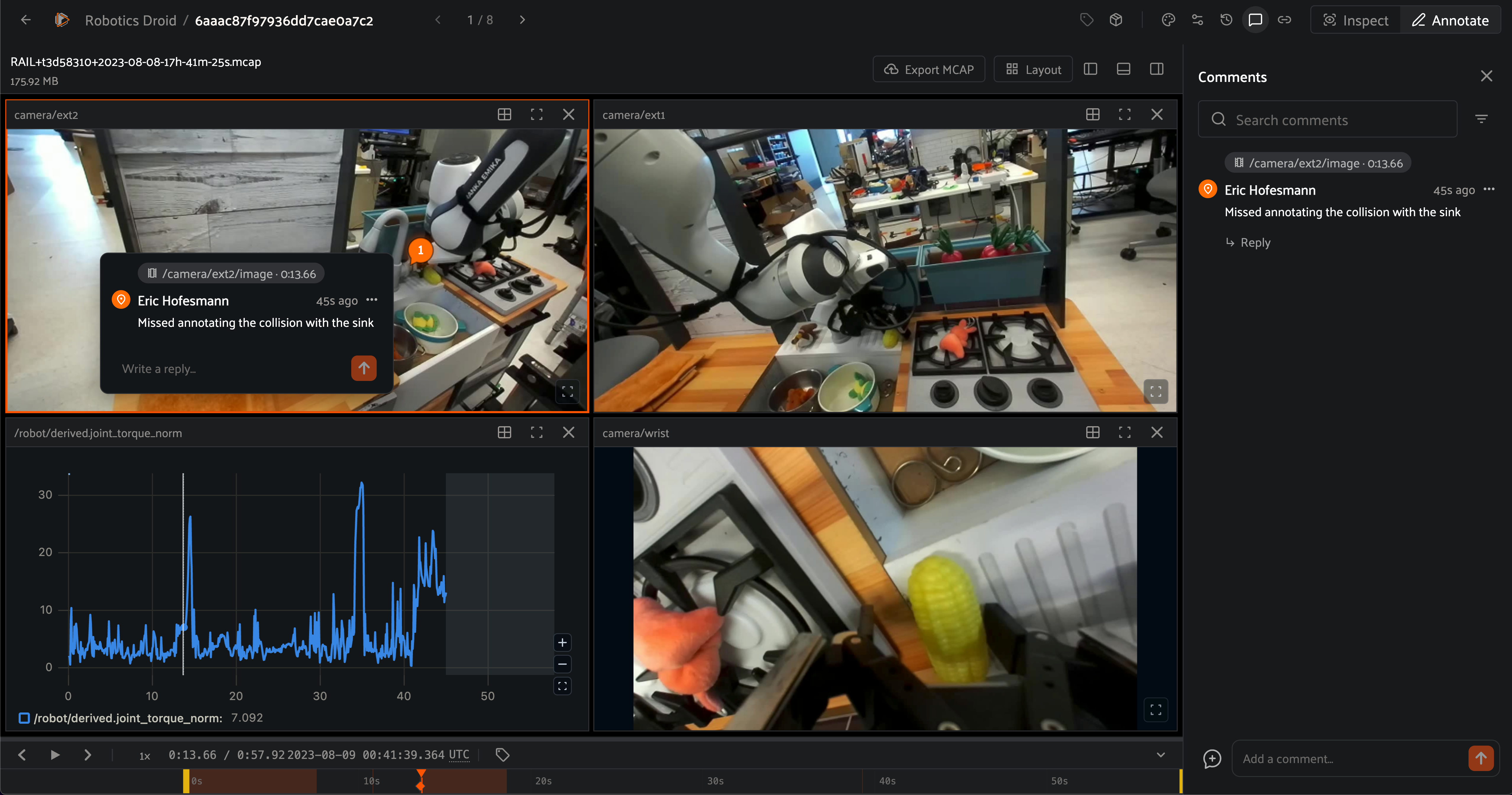Expand the timeline chevron at right
The width and height of the screenshot is (1512, 795).
(x=1160, y=755)
